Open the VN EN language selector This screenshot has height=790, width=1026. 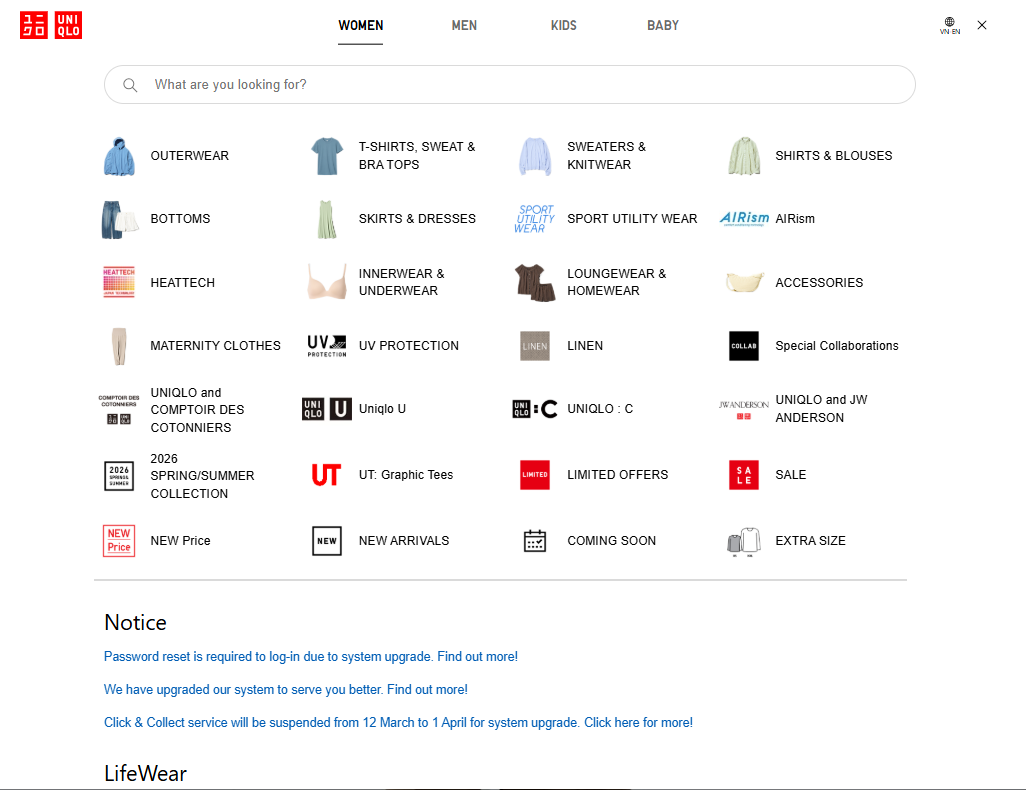949,25
